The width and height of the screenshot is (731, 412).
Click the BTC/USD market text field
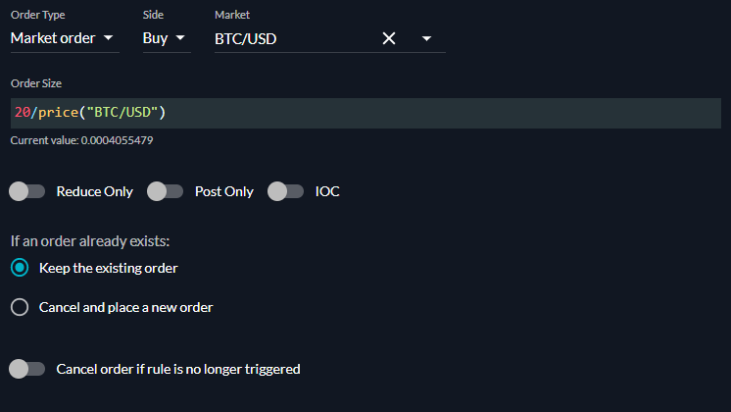[x=295, y=39]
